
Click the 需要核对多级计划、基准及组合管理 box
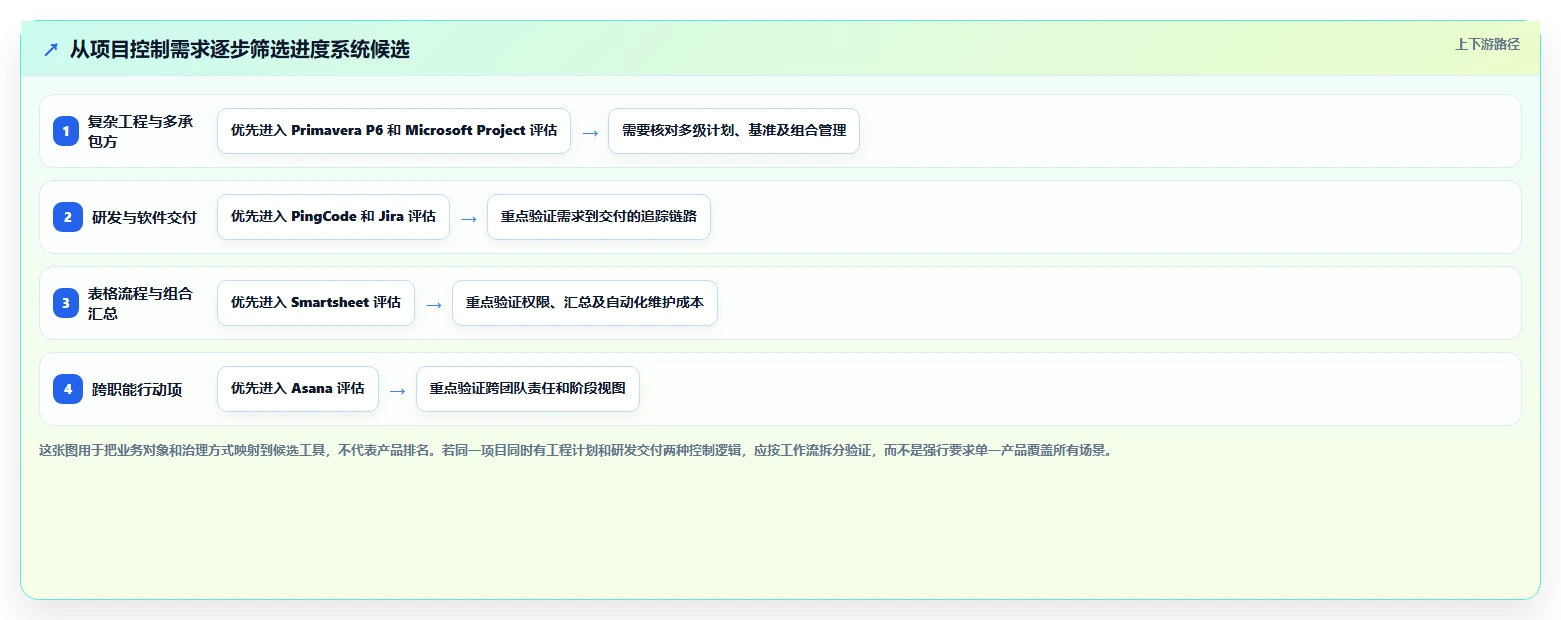click(734, 131)
